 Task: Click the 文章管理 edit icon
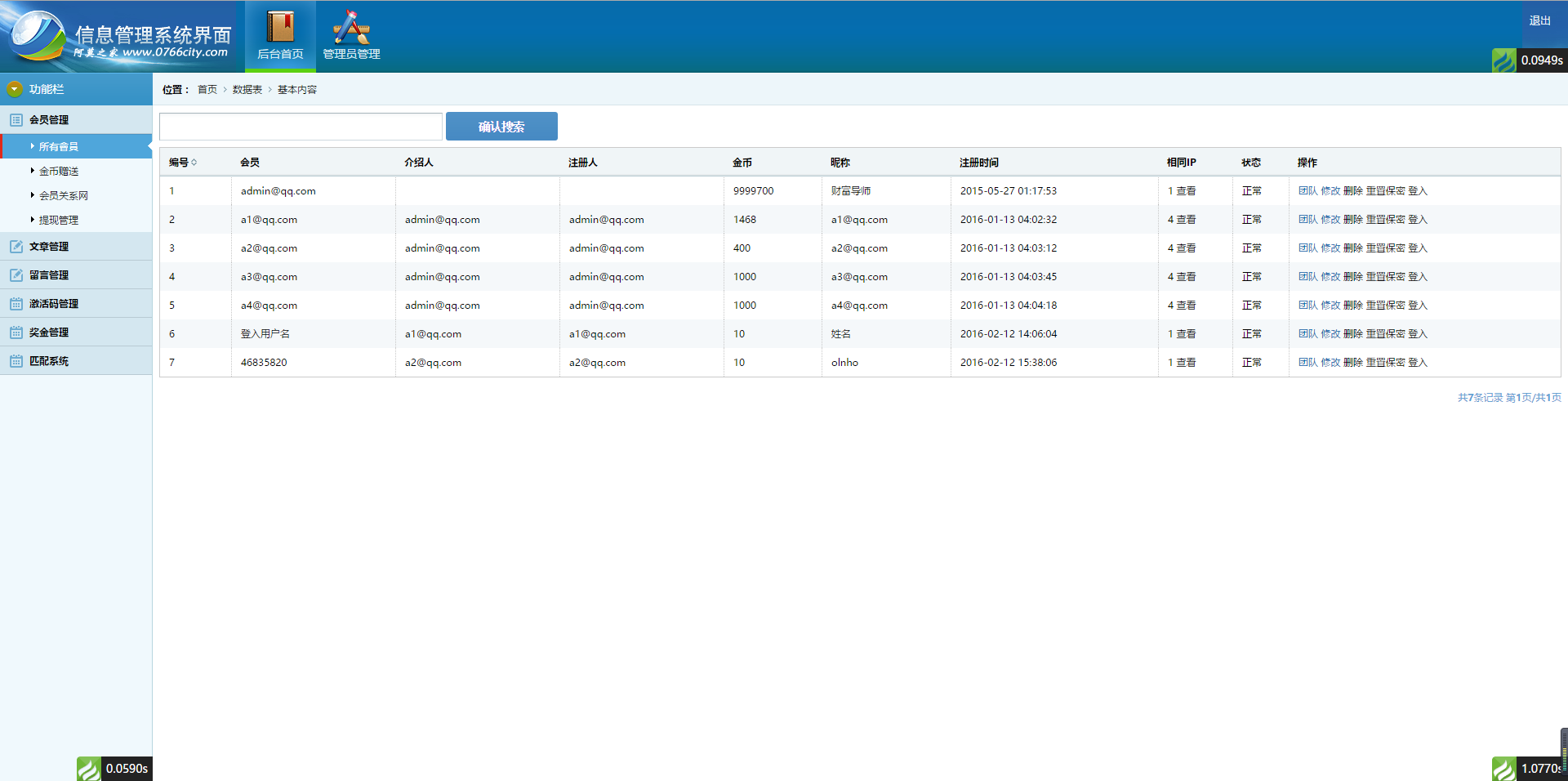tap(16, 247)
